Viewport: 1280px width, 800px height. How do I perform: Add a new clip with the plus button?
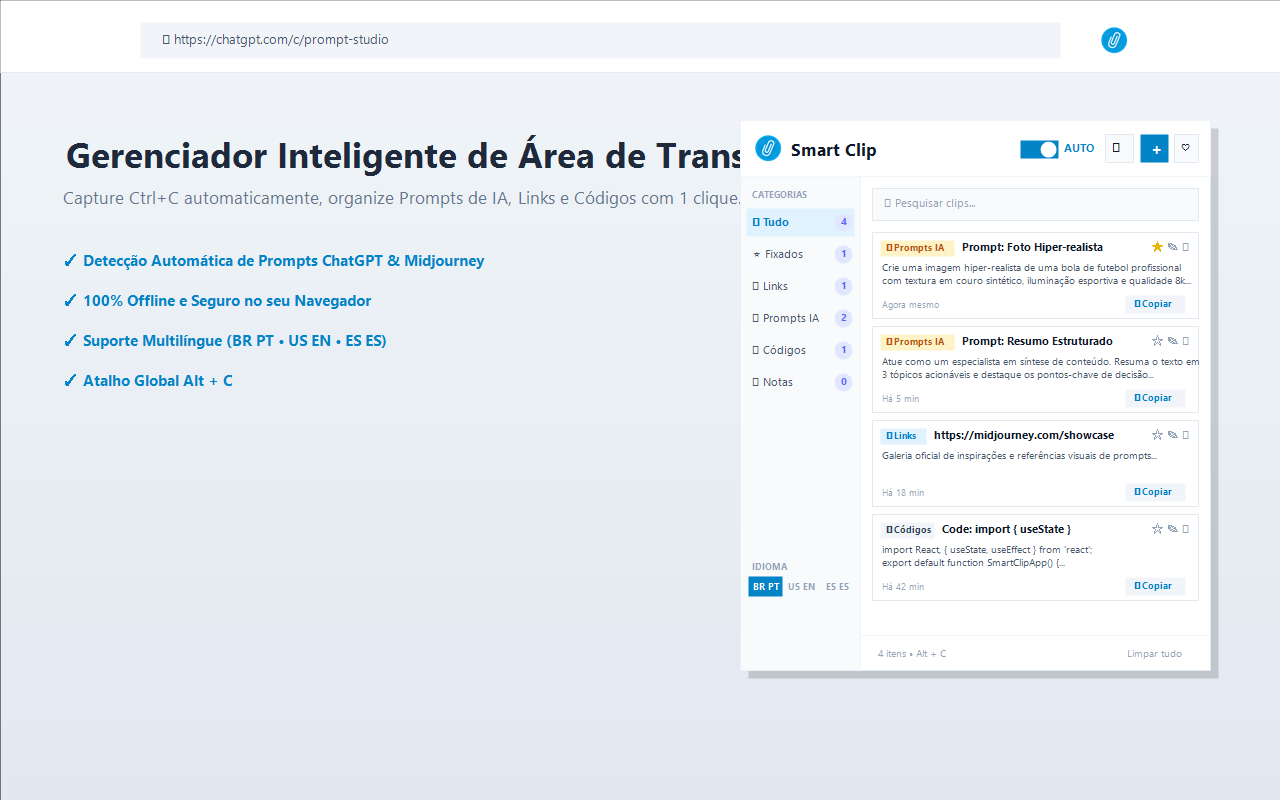(1154, 149)
